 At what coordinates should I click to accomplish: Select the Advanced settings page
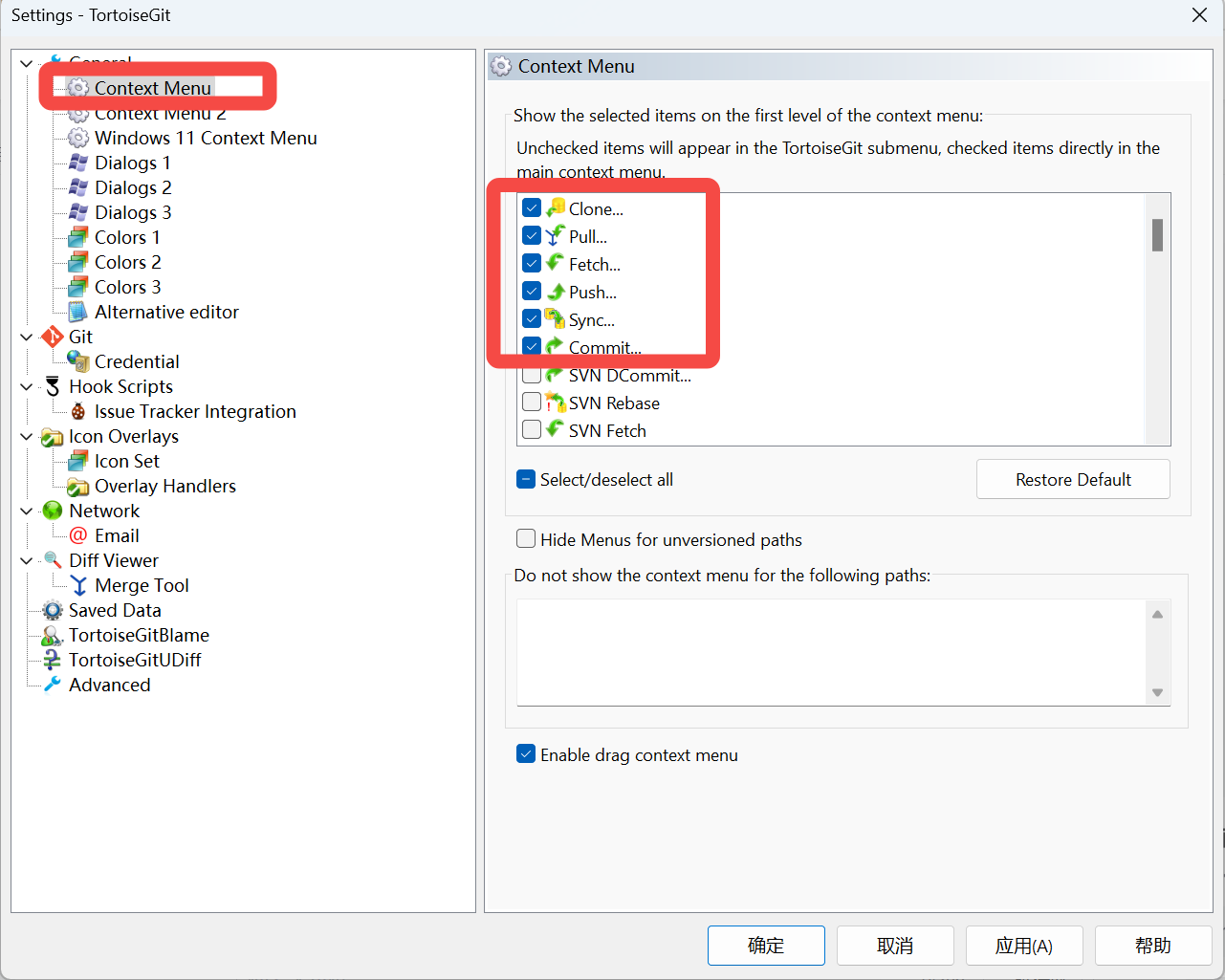pyautogui.click(x=110, y=686)
